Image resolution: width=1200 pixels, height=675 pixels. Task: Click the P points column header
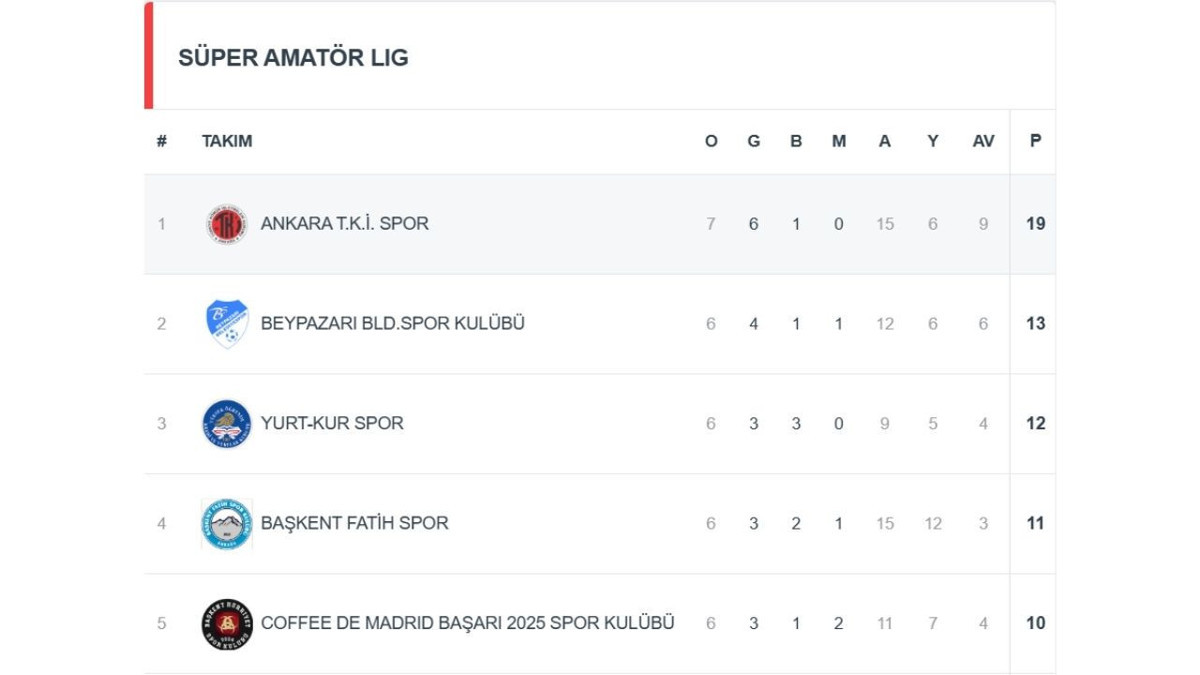(x=1035, y=142)
